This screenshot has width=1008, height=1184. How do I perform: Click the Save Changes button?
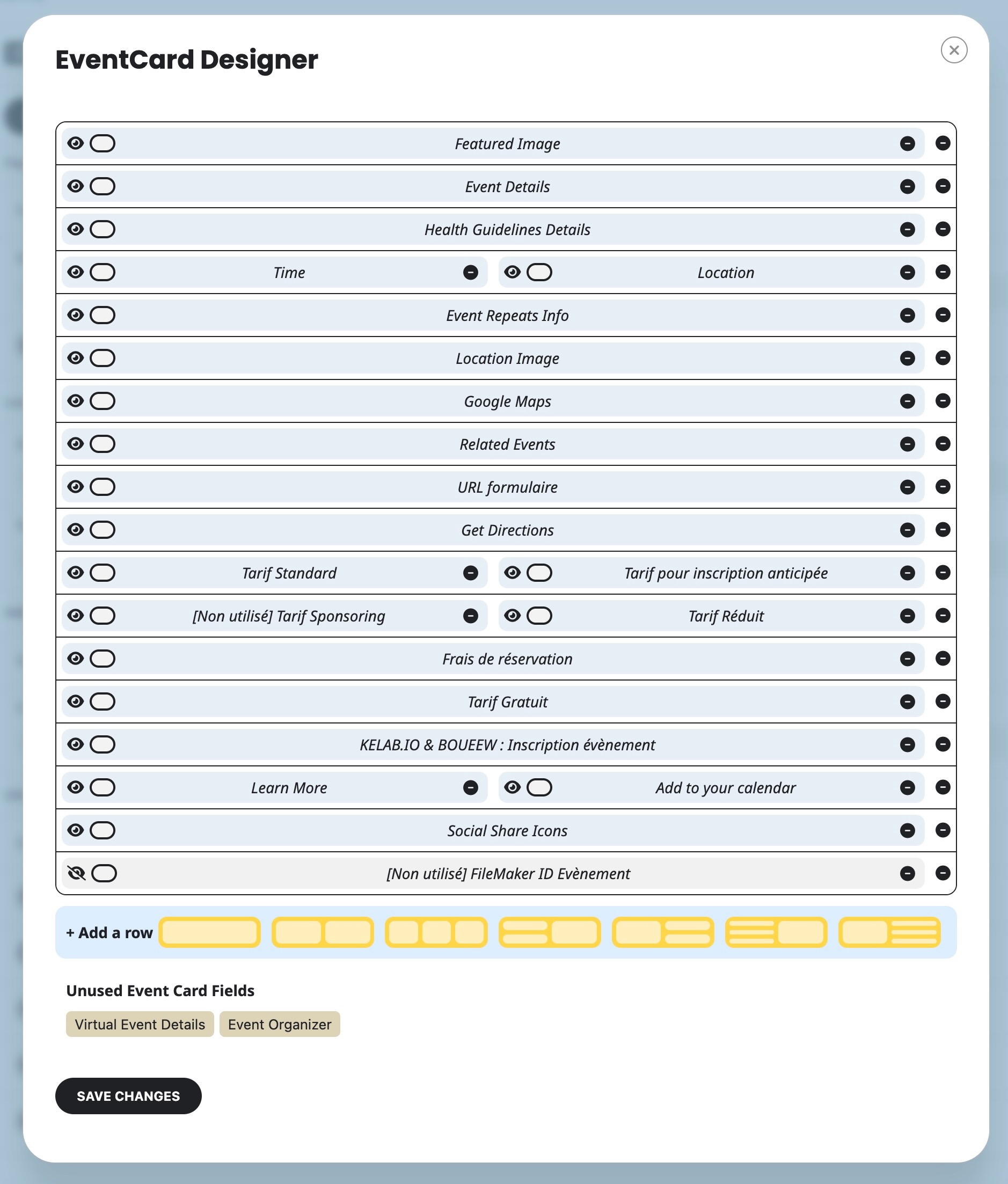[128, 1096]
